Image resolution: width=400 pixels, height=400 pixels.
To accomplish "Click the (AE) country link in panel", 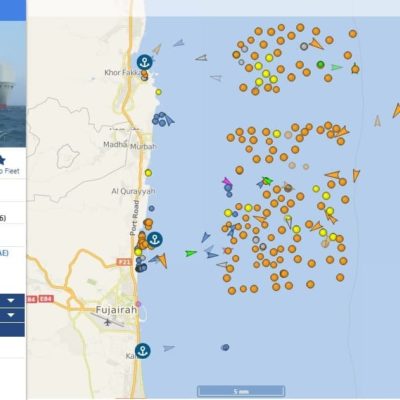I will [4, 253].
